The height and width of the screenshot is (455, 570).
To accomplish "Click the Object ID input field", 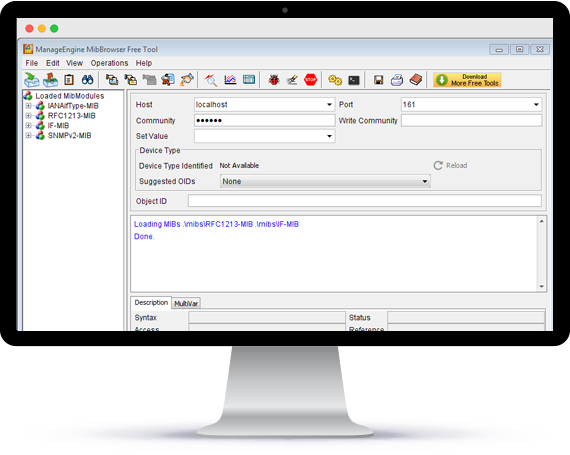I will tap(365, 201).
